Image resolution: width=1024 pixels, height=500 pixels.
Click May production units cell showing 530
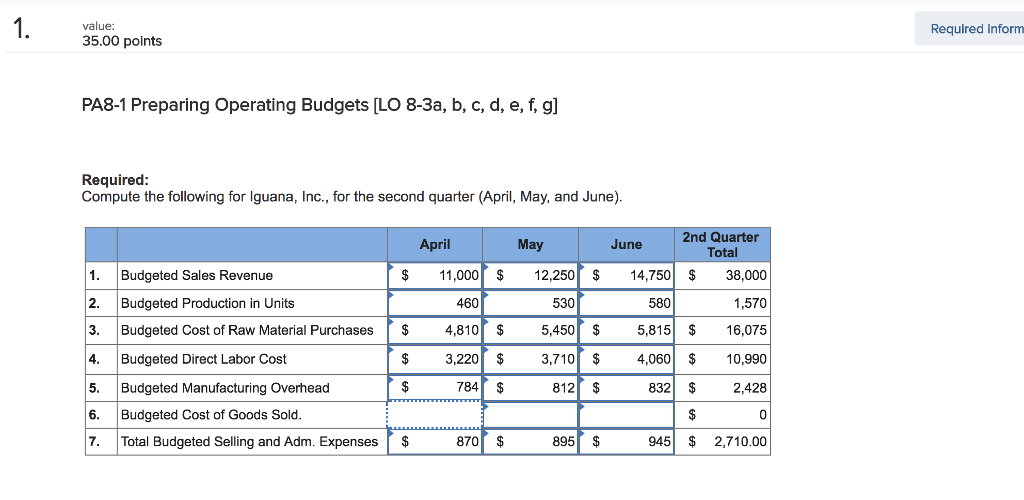530,303
